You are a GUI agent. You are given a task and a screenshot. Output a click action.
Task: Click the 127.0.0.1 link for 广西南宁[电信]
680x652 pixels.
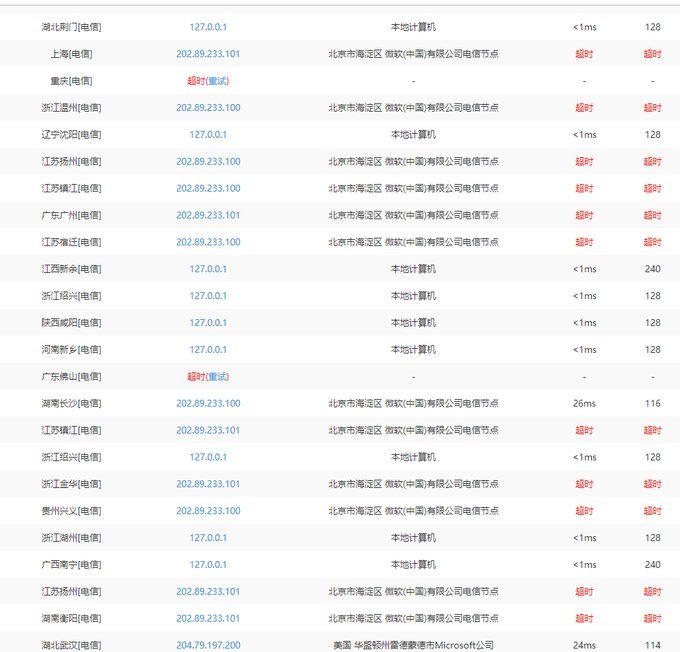coord(208,565)
